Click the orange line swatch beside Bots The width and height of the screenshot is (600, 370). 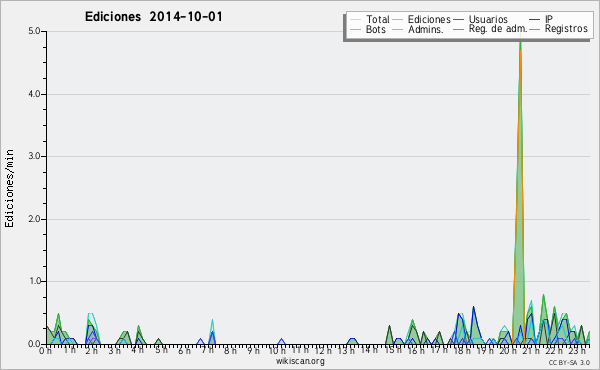tap(355, 29)
